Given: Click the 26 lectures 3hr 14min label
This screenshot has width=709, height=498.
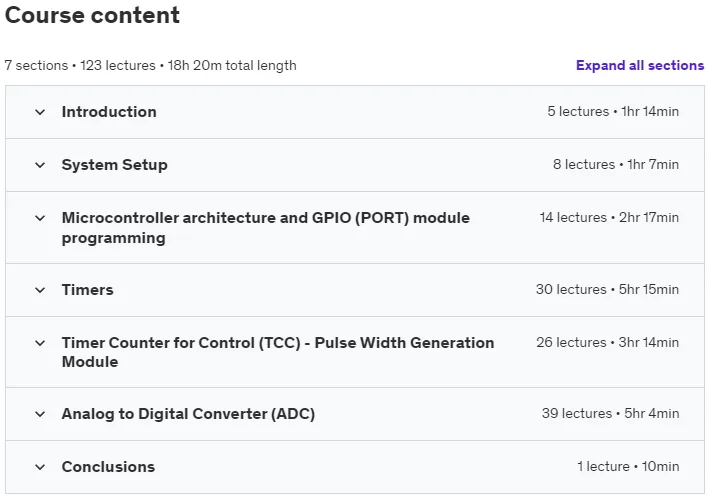Looking at the screenshot, I should click(x=608, y=342).
